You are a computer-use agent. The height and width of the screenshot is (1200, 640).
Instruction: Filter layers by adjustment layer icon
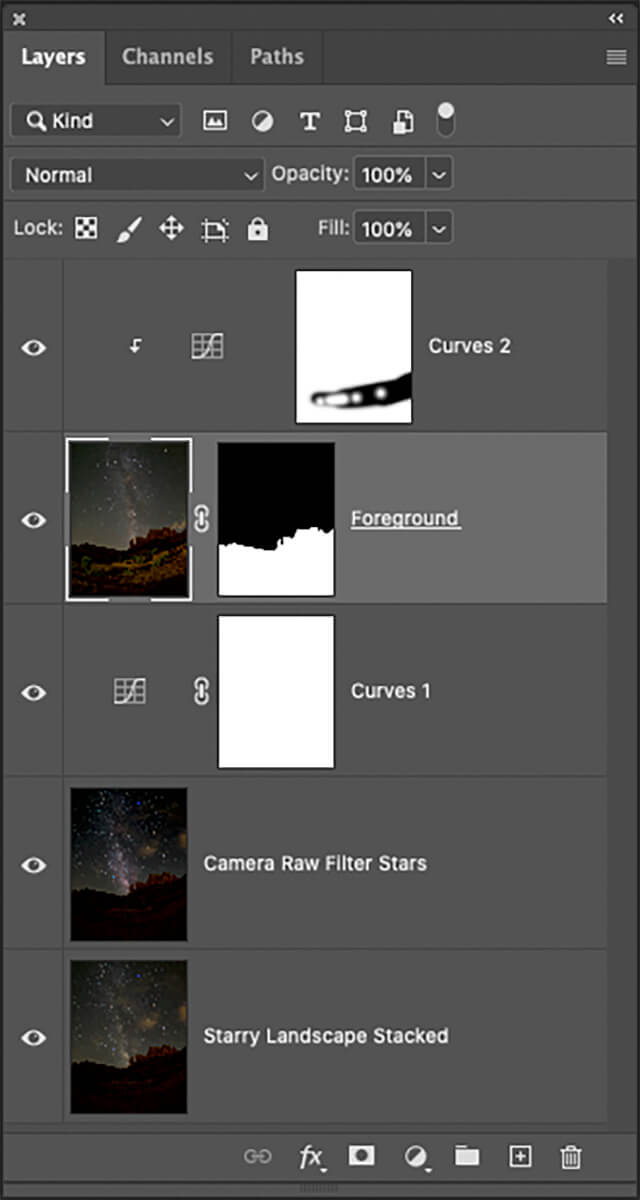(262, 121)
